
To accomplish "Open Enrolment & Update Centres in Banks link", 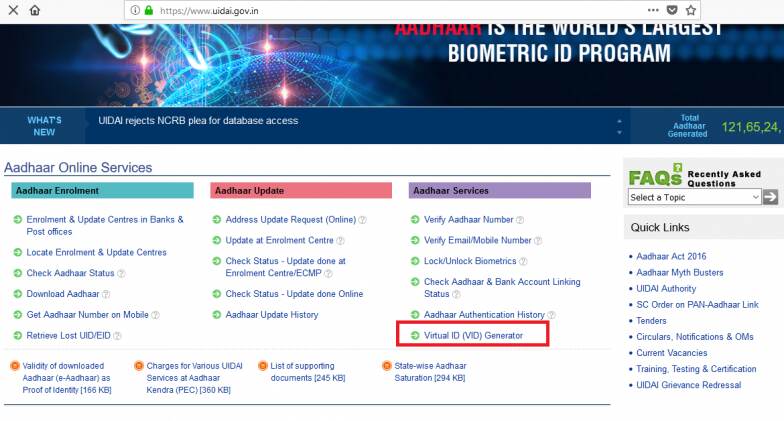I will coord(105,226).
